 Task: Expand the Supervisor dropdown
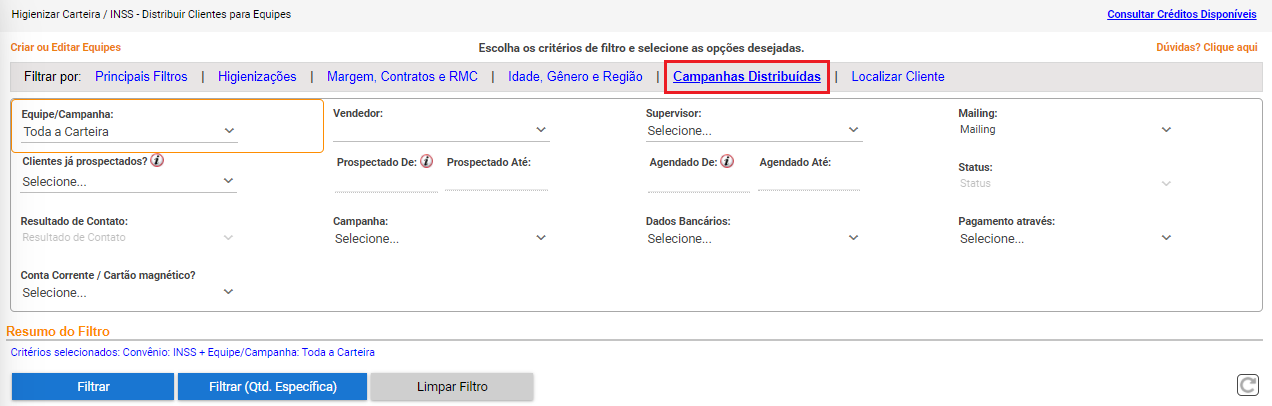(754, 130)
